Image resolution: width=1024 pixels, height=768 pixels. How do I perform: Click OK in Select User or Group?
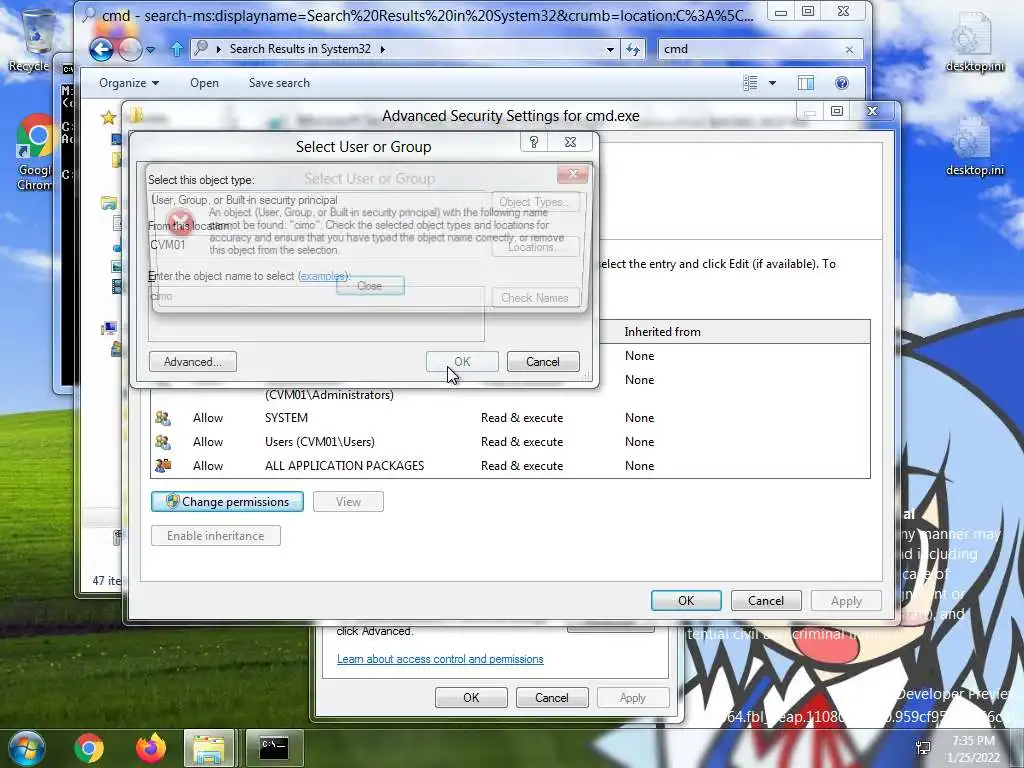(462, 362)
